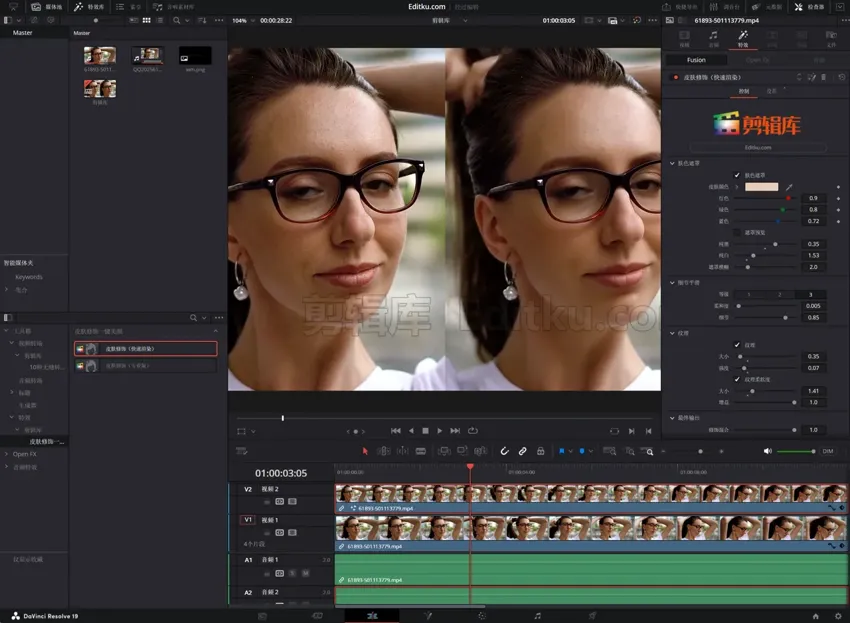Add a blue marker on timeline
The image size is (850, 623).
tap(582, 451)
